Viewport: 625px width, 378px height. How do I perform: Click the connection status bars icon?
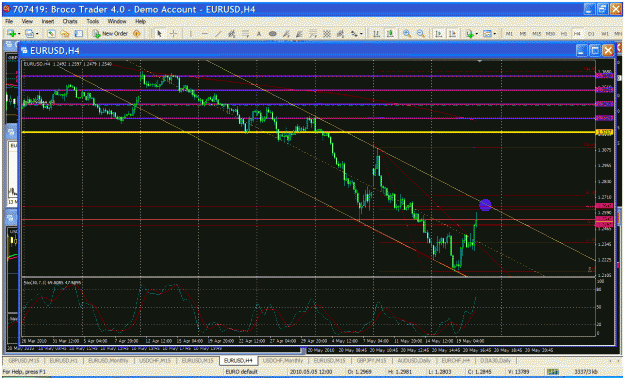coord(552,372)
